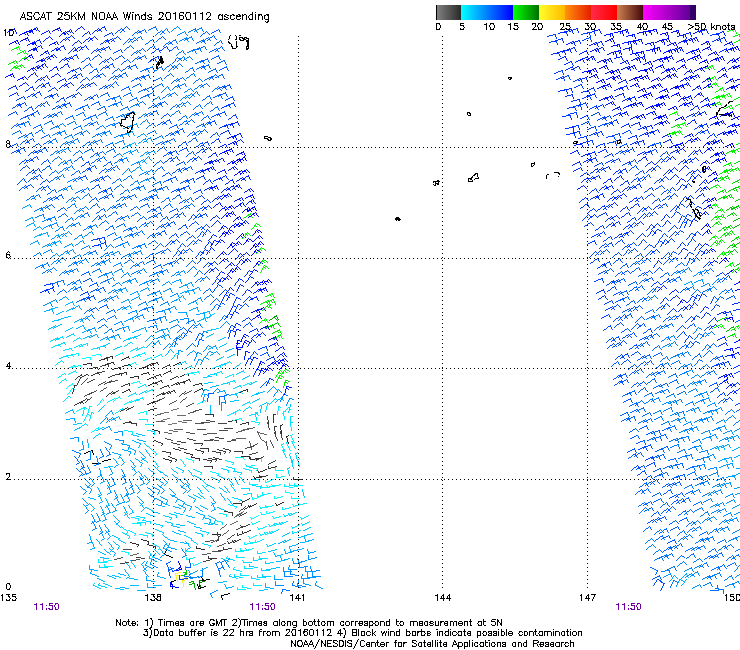The image size is (740, 650).
Task: Click the longitude '141' axis label
Action: [297, 598]
